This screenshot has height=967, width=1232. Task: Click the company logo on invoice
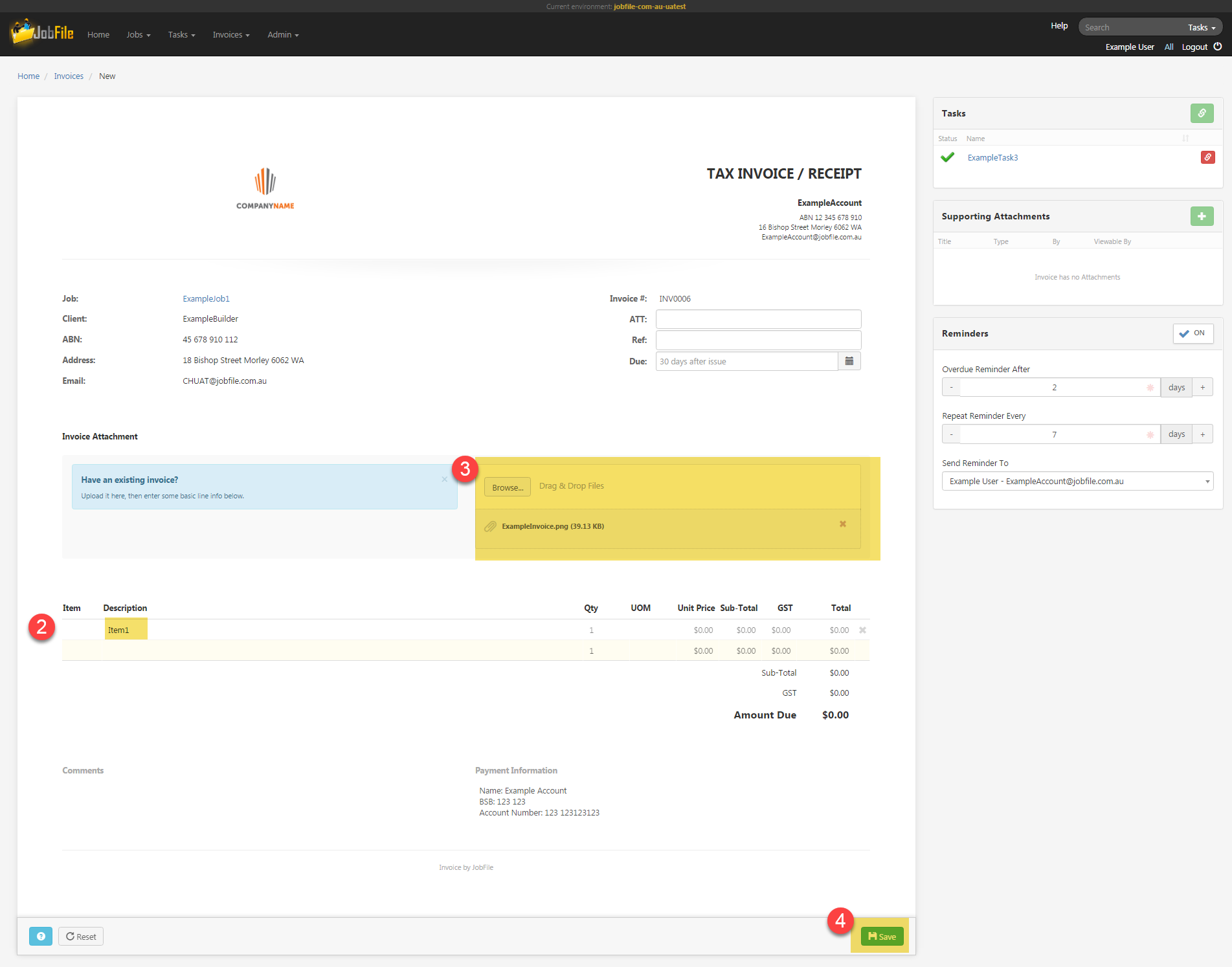[x=265, y=188]
